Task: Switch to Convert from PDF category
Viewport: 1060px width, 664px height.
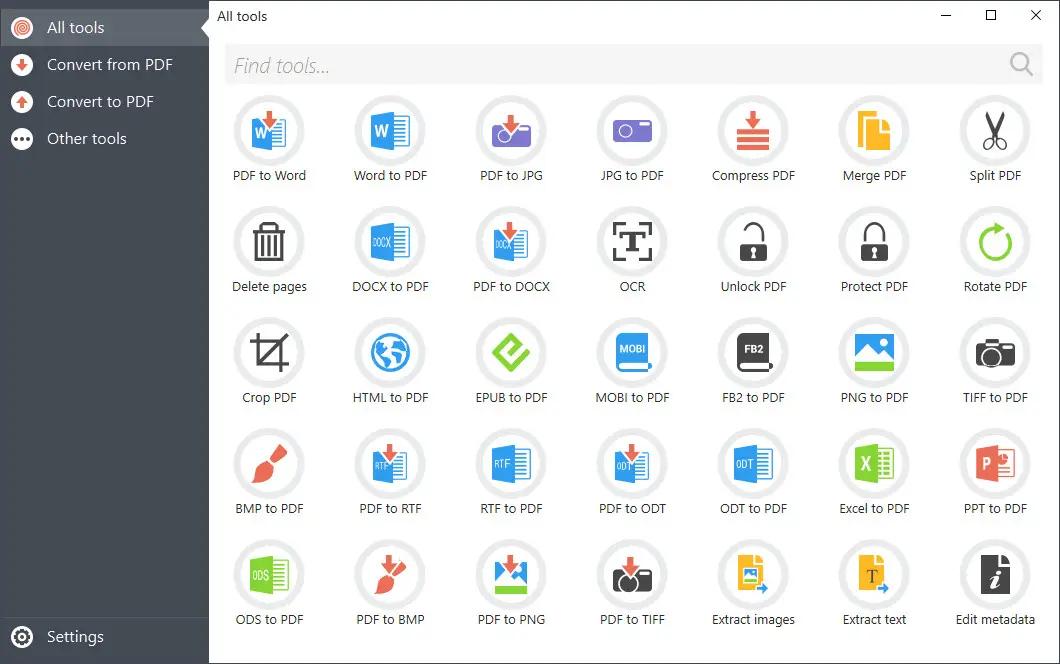Action: pos(109,65)
